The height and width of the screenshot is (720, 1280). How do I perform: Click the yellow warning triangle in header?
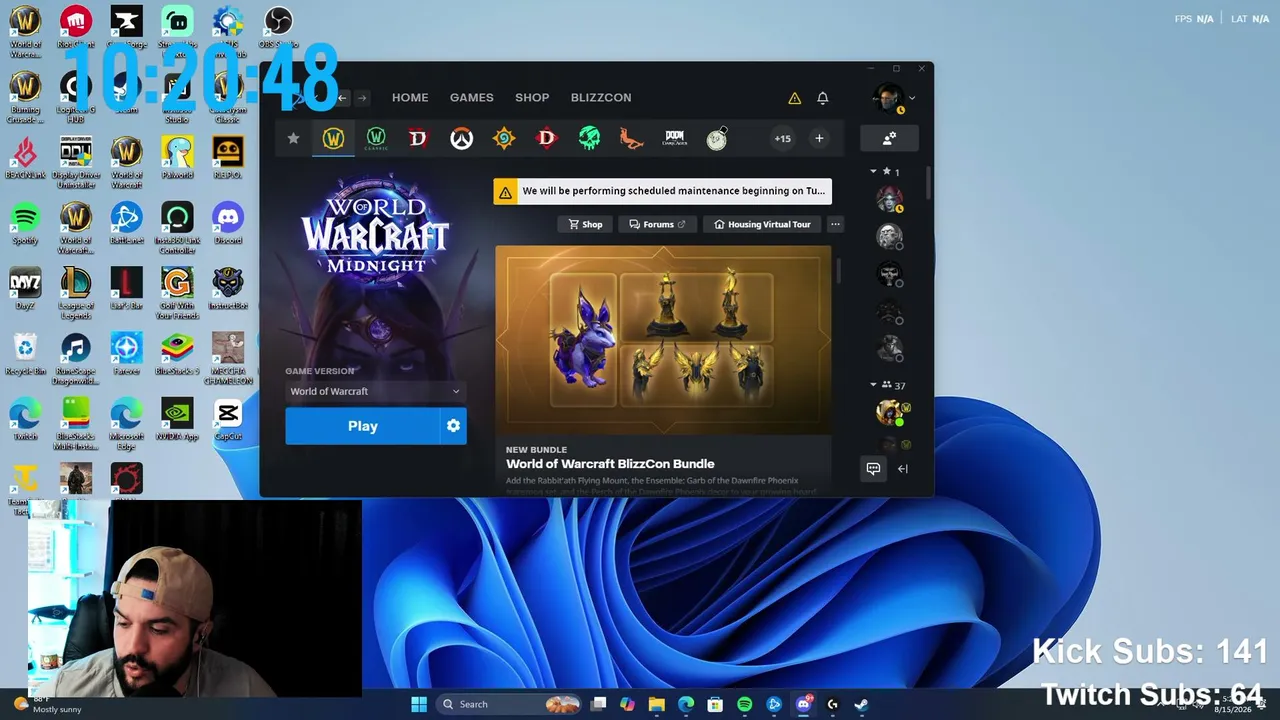click(794, 98)
